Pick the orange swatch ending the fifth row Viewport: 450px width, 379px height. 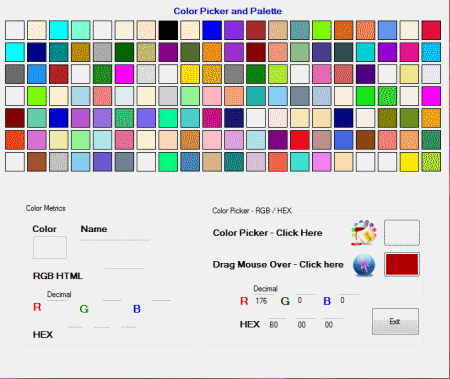click(x=431, y=118)
